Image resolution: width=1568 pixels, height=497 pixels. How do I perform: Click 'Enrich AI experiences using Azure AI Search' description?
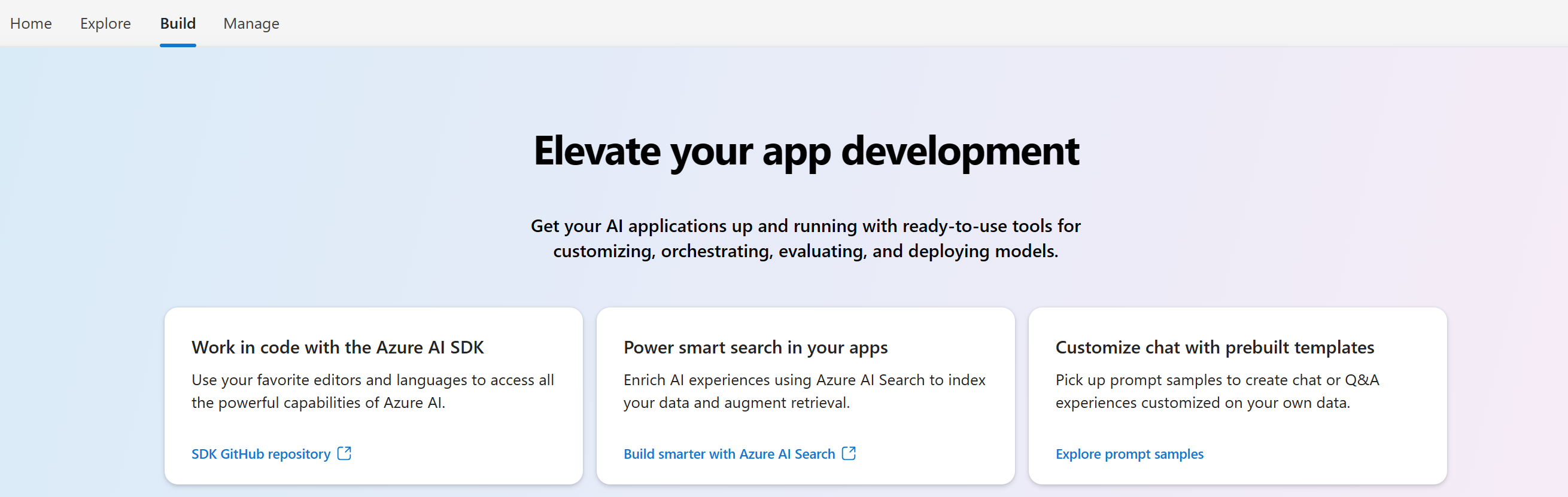click(804, 391)
